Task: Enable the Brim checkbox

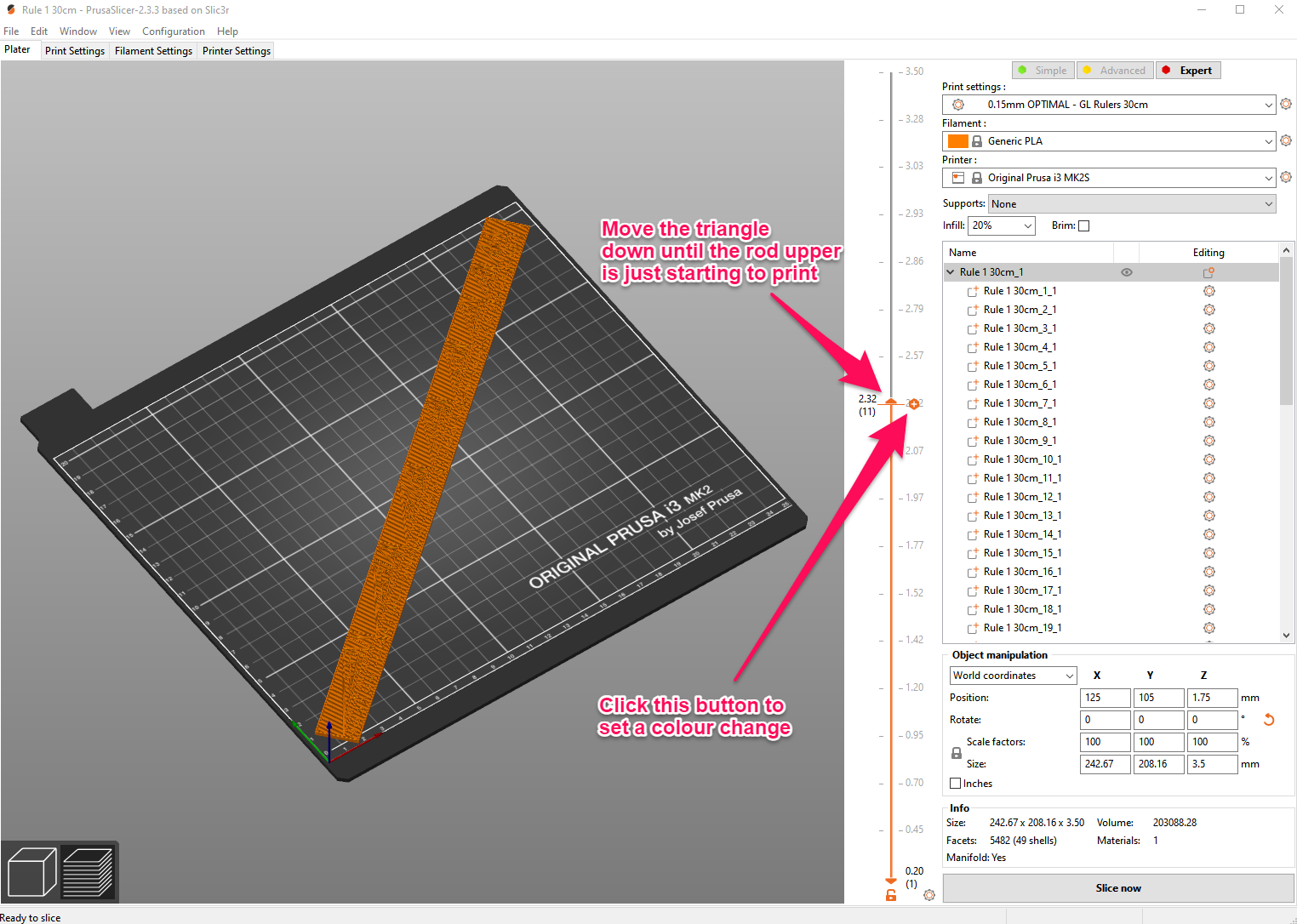Action: coord(1083,225)
